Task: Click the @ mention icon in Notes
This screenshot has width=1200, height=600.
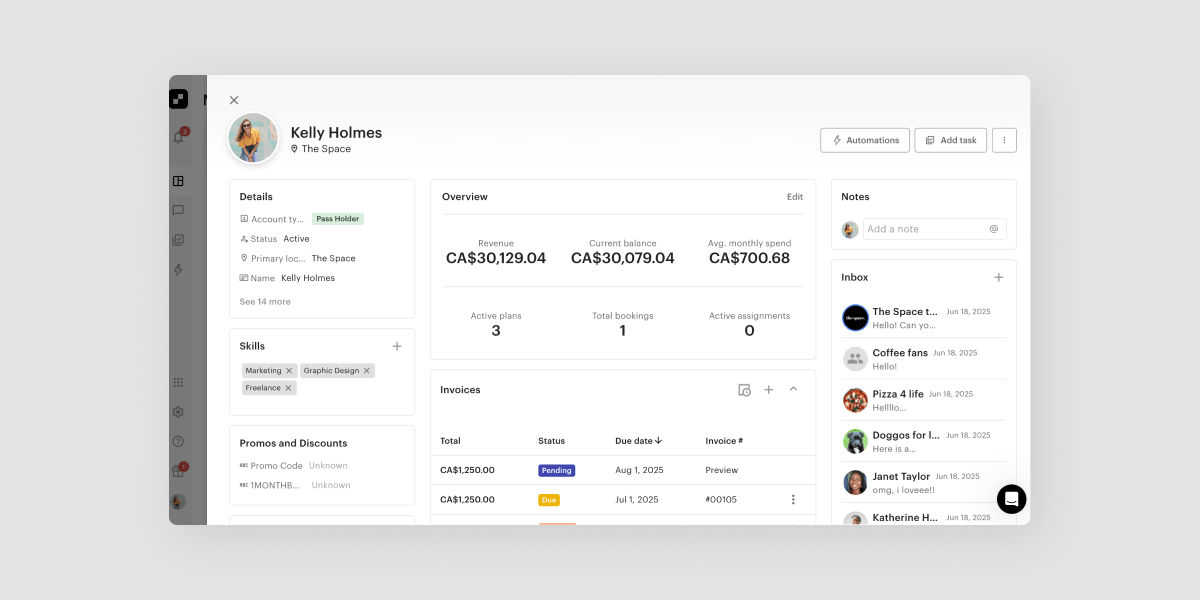Action: tap(994, 229)
